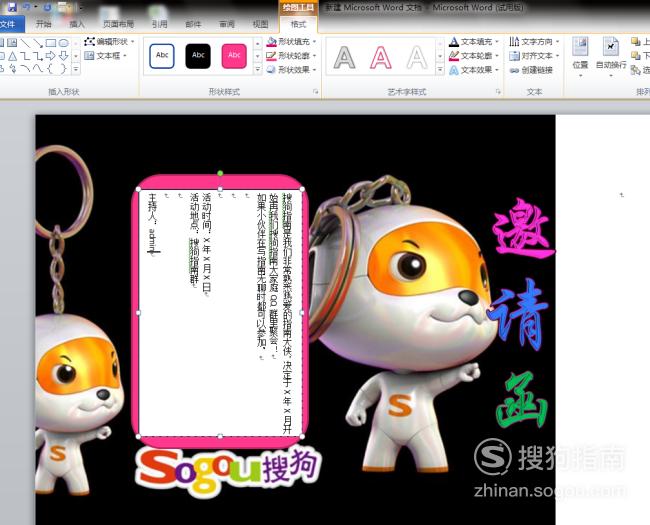Select the Oval shape
This screenshot has height=525, width=650.
point(63,43)
